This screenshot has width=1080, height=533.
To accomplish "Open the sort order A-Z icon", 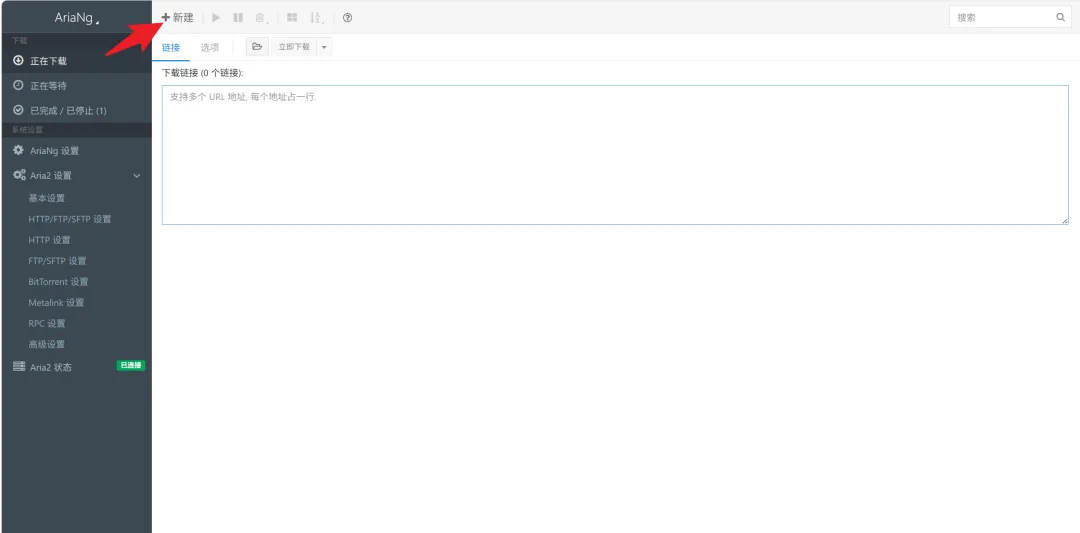I will [316, 18].
